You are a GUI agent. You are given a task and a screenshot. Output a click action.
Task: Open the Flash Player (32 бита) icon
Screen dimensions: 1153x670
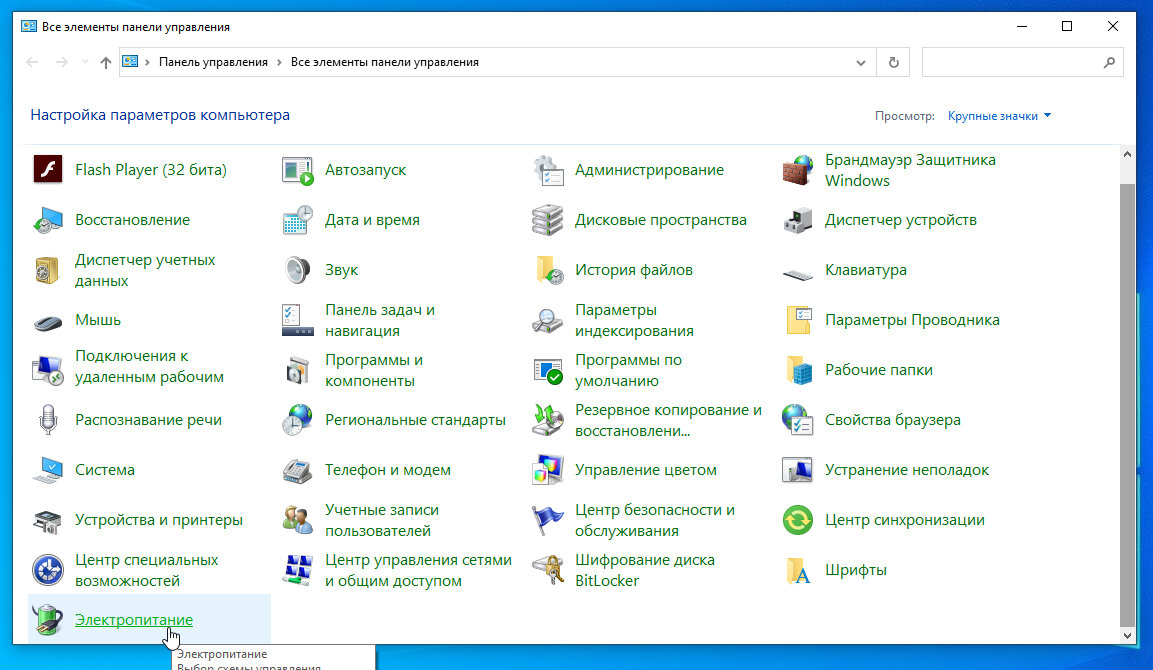coord(48,170)
